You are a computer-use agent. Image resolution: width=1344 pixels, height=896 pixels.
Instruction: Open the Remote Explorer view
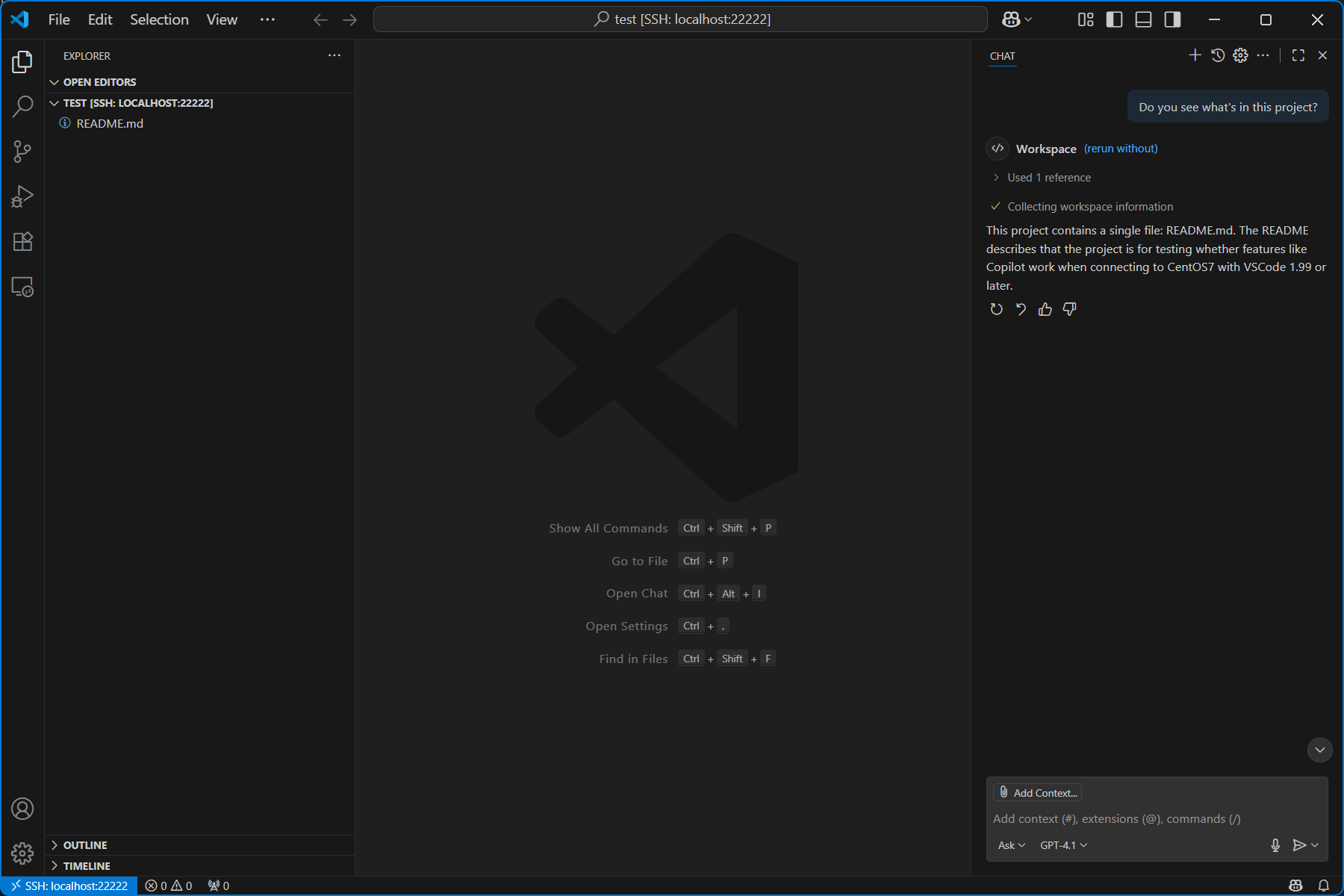point(22,287)
